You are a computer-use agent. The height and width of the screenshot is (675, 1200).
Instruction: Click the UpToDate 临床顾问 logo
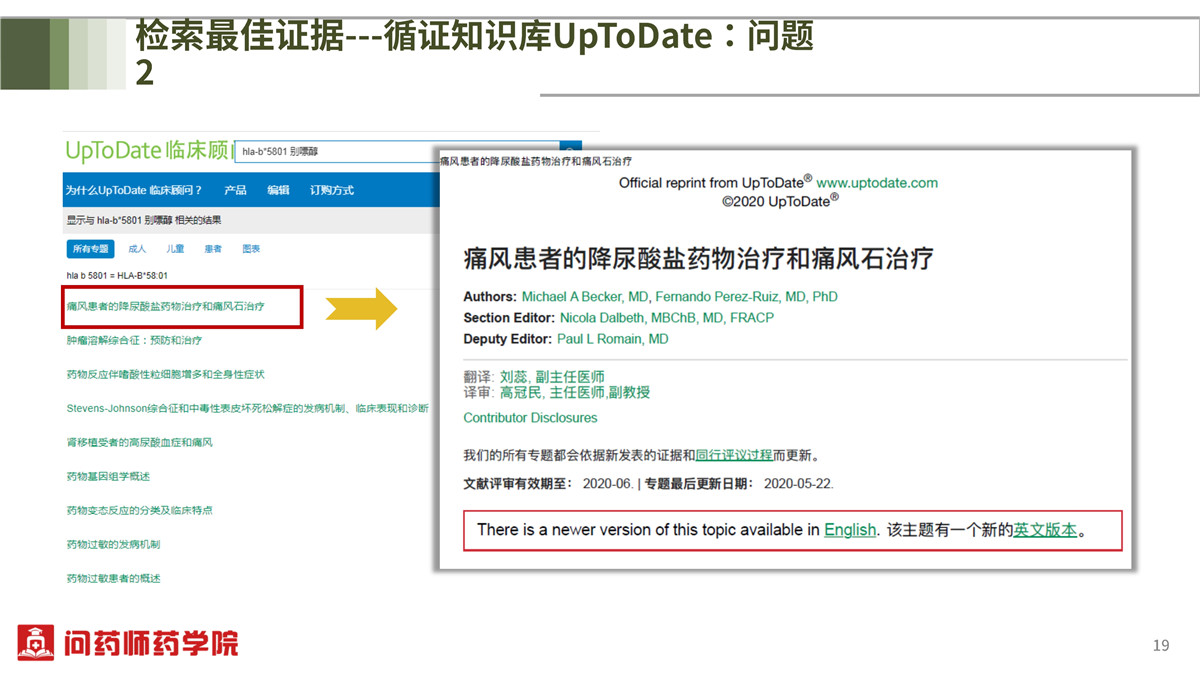148,151
